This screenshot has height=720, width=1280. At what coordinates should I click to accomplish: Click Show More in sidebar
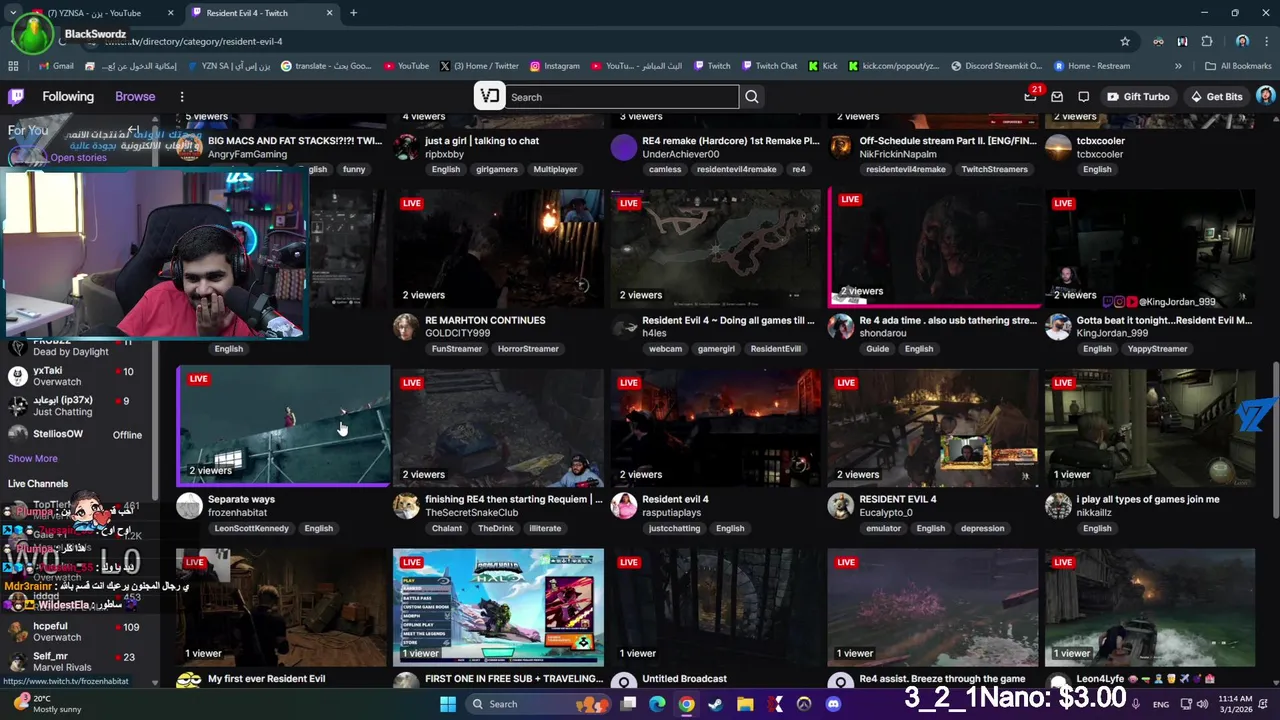pyautogui.click(x=33, y=458)
